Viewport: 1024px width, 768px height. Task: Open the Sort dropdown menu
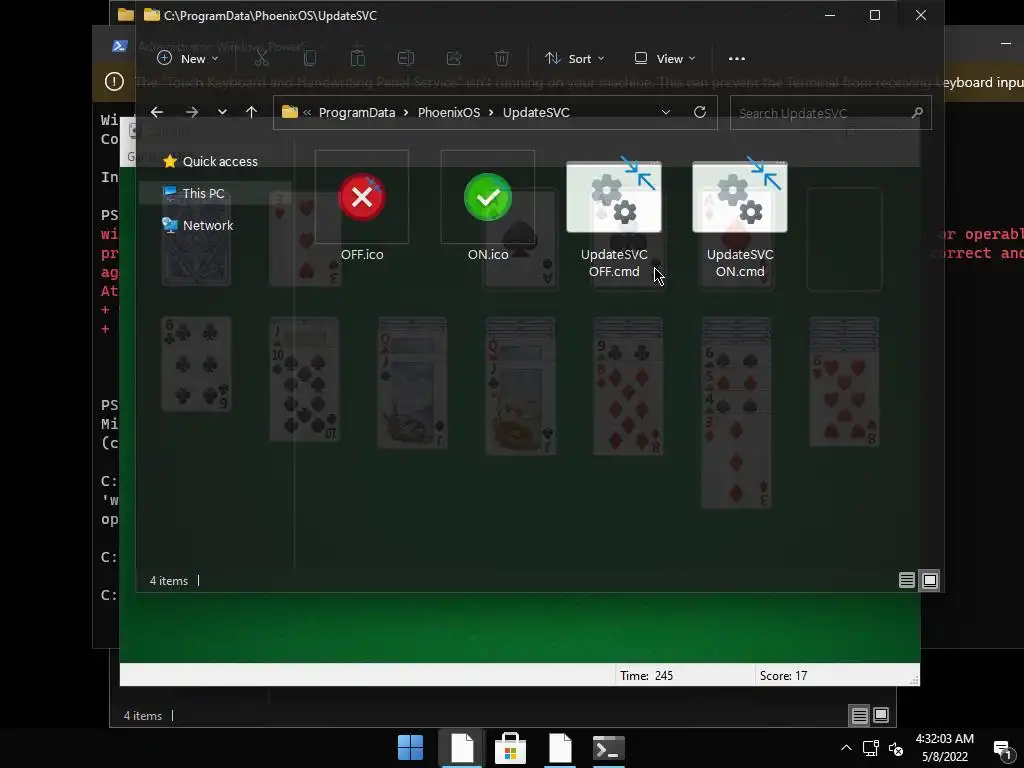pyautogui.click(x=575, y=59)
